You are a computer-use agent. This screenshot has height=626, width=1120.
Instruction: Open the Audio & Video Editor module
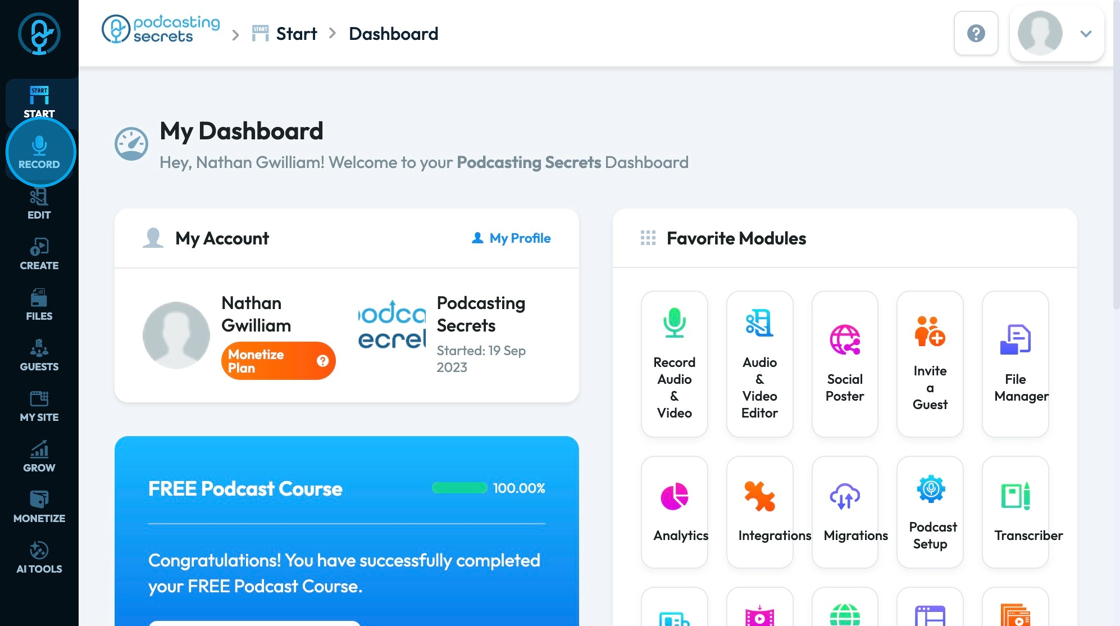759,364
